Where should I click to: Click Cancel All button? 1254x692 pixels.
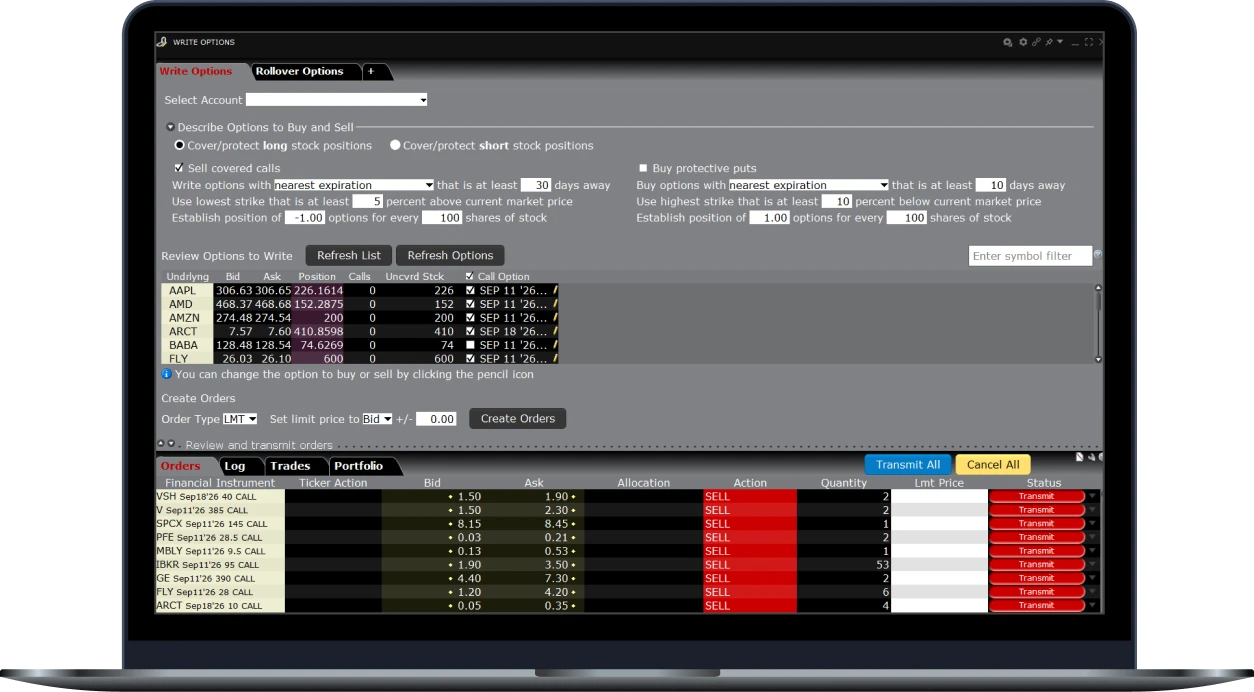(x=993, y=464)
